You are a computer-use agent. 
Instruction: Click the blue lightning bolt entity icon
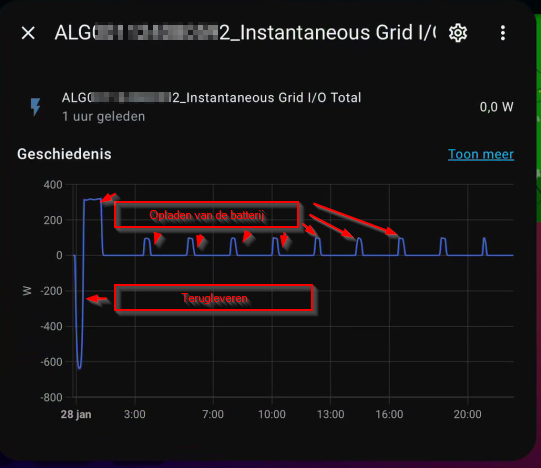(x=36, y=107)
